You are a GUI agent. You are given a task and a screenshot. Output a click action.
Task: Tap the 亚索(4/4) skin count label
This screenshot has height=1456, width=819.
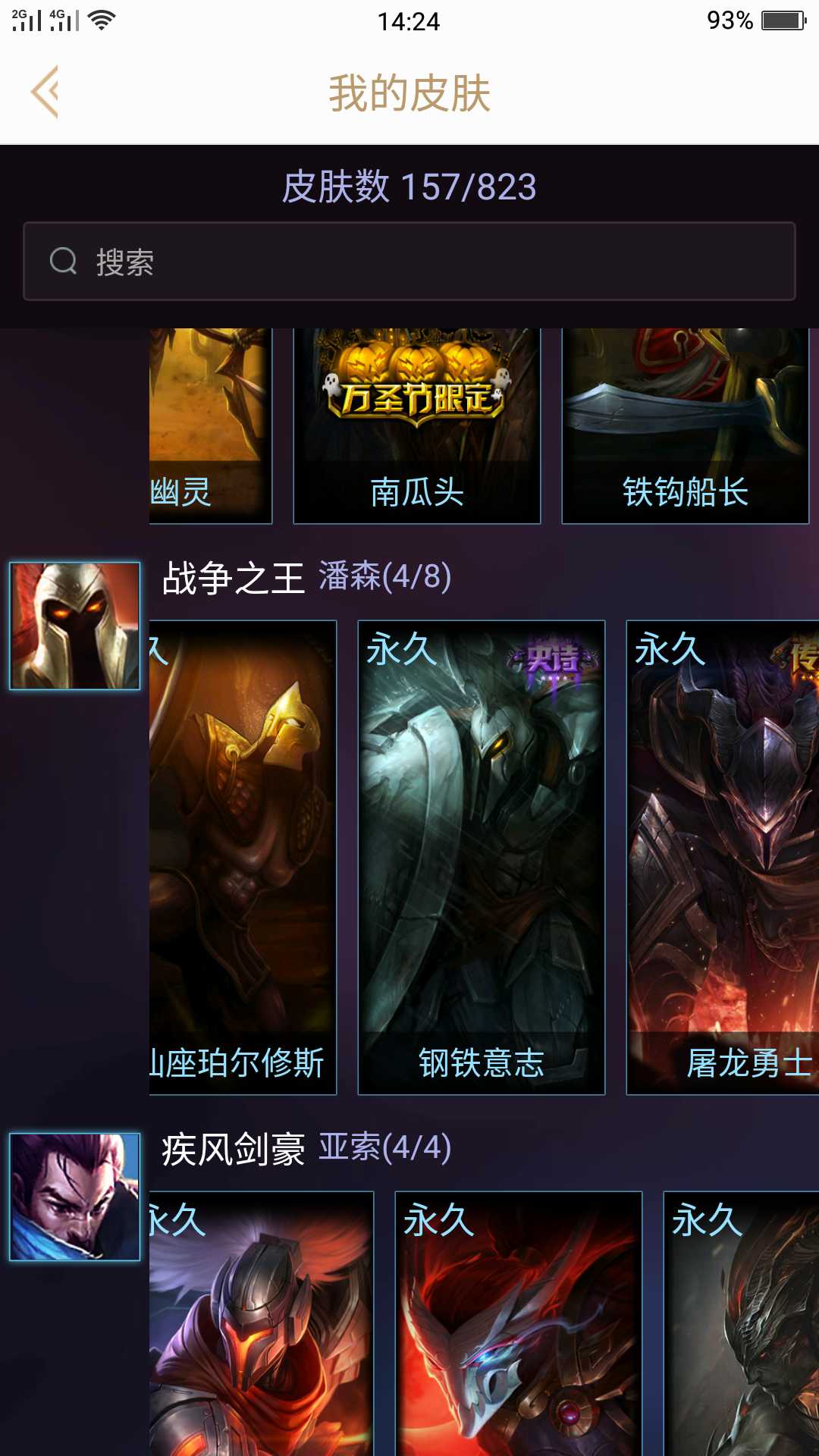click(x=385, y=1147)
